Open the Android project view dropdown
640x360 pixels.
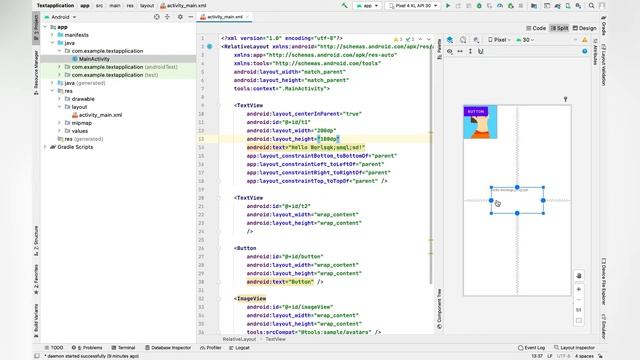60,17
